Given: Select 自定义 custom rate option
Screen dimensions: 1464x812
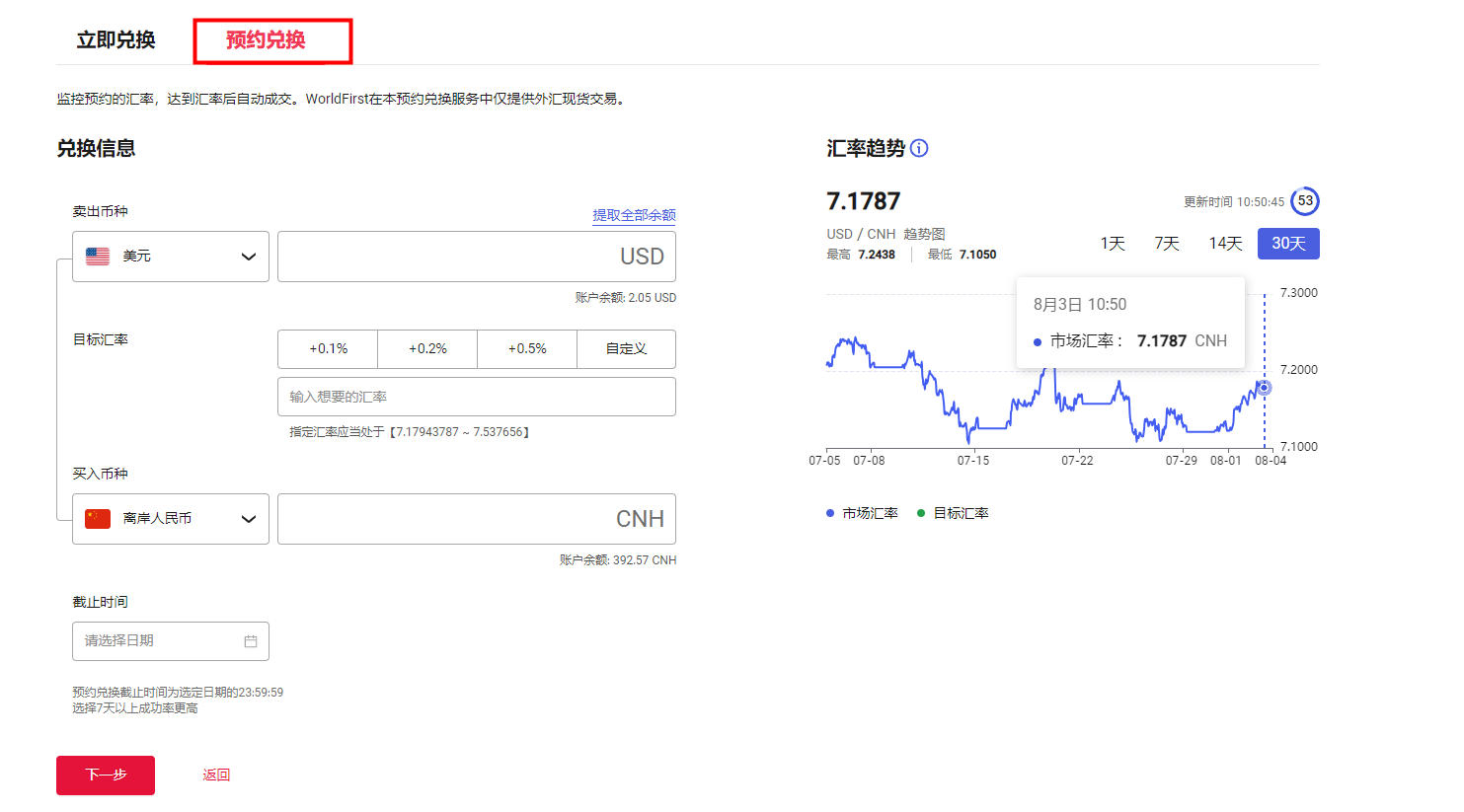Looking at the screenshot, I should tap(626, 349).
